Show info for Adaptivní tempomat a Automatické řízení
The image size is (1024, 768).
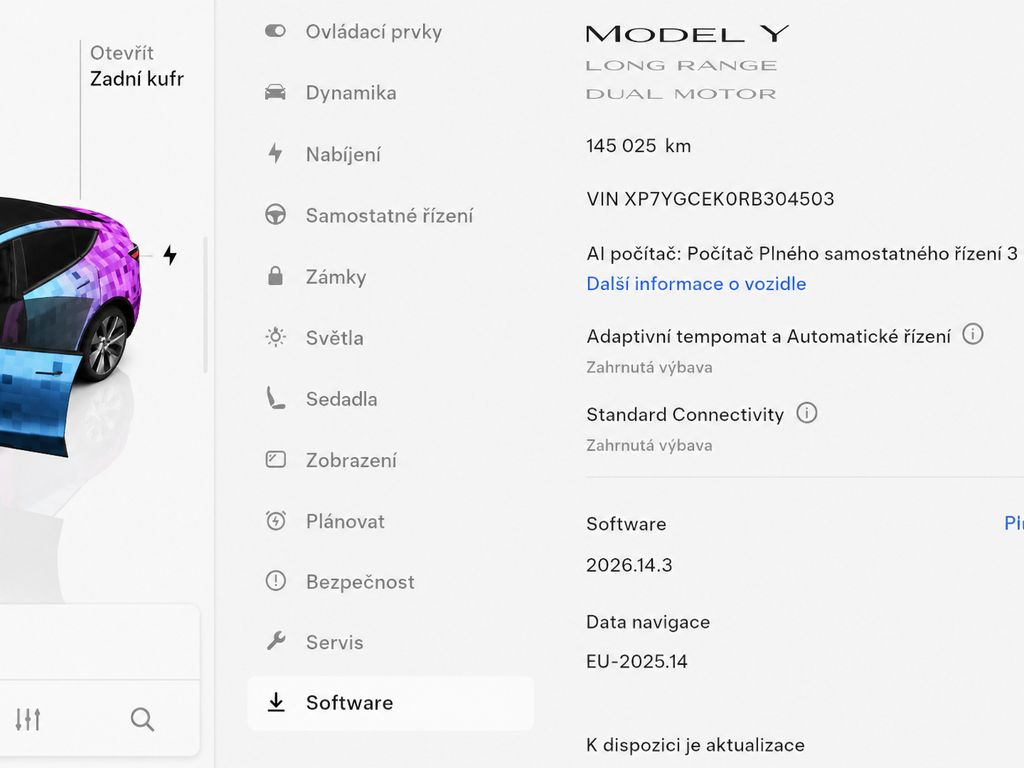point(972,334)
